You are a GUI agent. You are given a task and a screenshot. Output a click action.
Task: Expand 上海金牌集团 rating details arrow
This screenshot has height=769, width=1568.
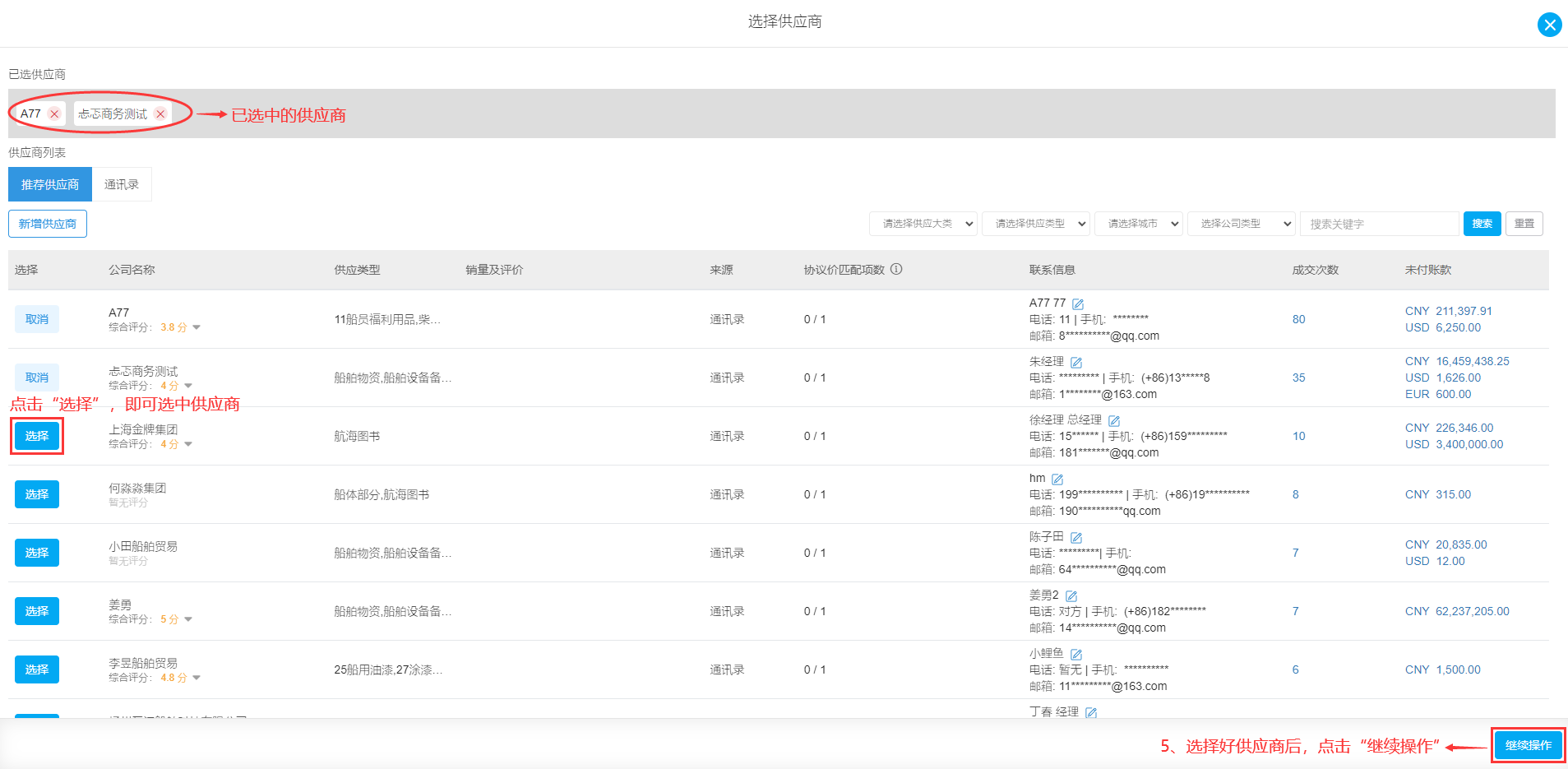[188, 444]
